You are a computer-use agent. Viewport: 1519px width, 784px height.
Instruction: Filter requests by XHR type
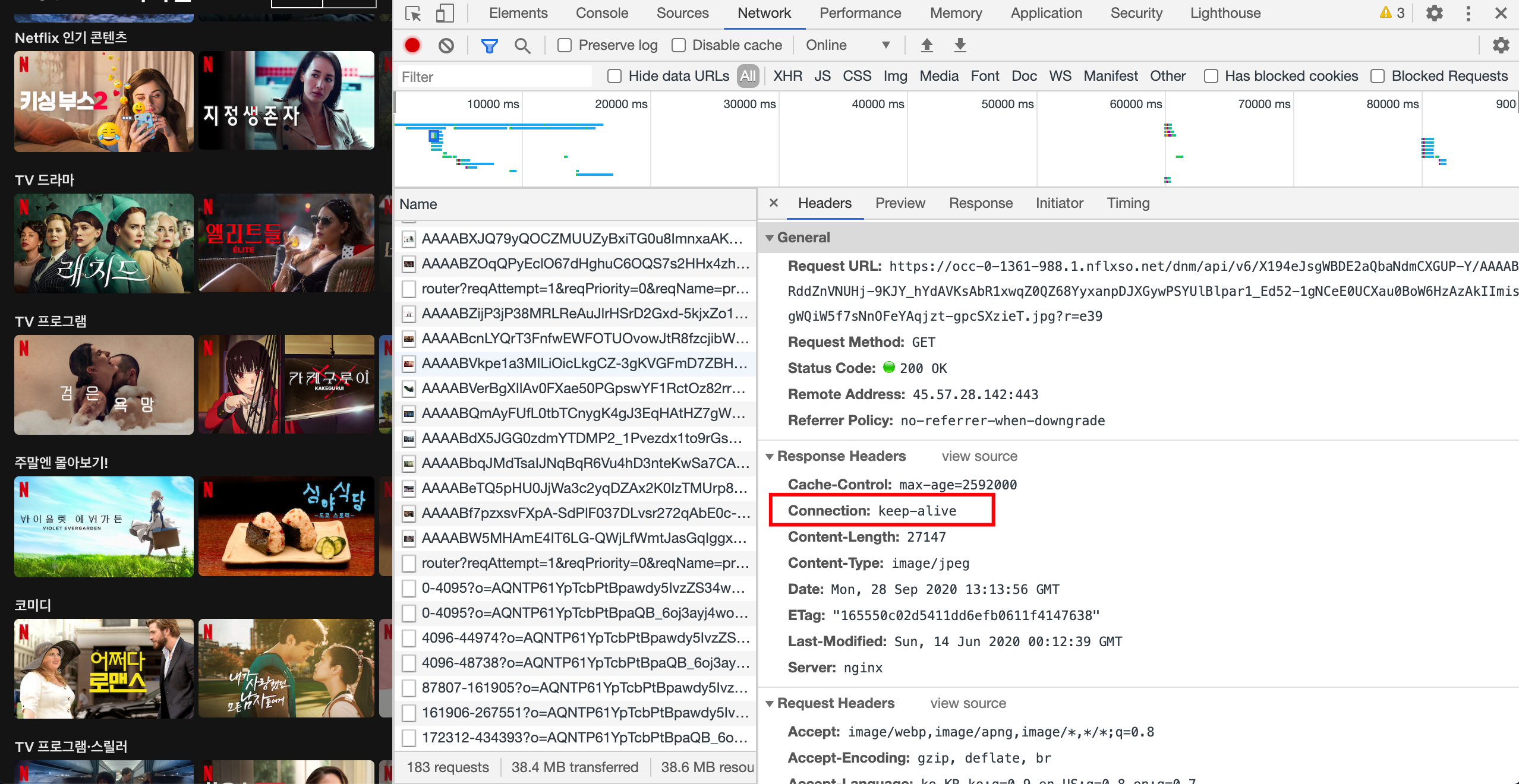tap(787, 76)
